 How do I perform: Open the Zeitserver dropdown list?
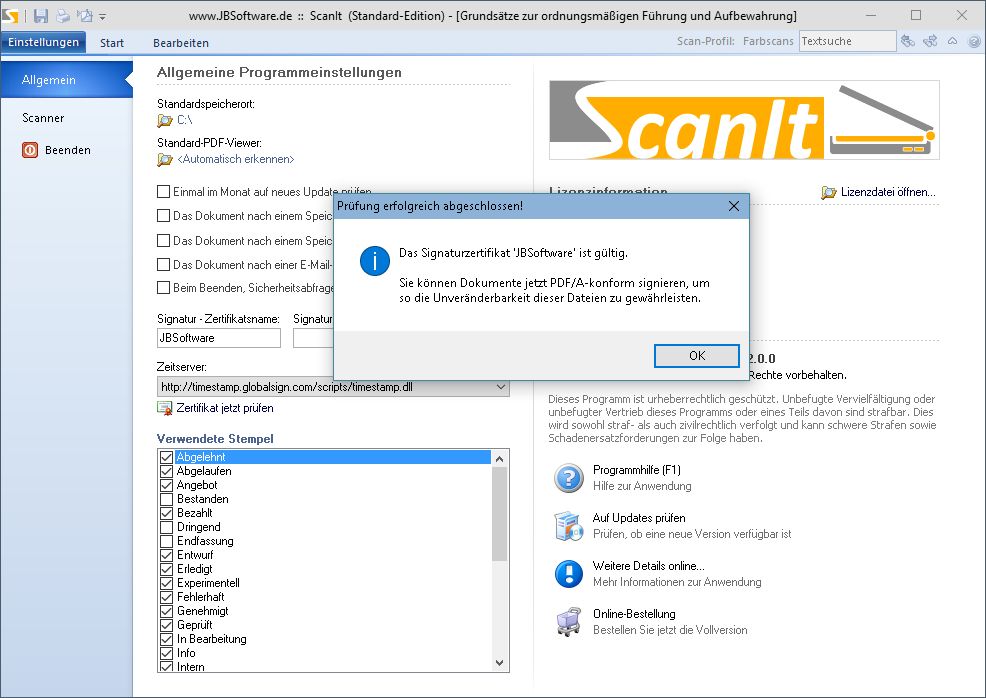pyautogui.click(x=500, y=387)
